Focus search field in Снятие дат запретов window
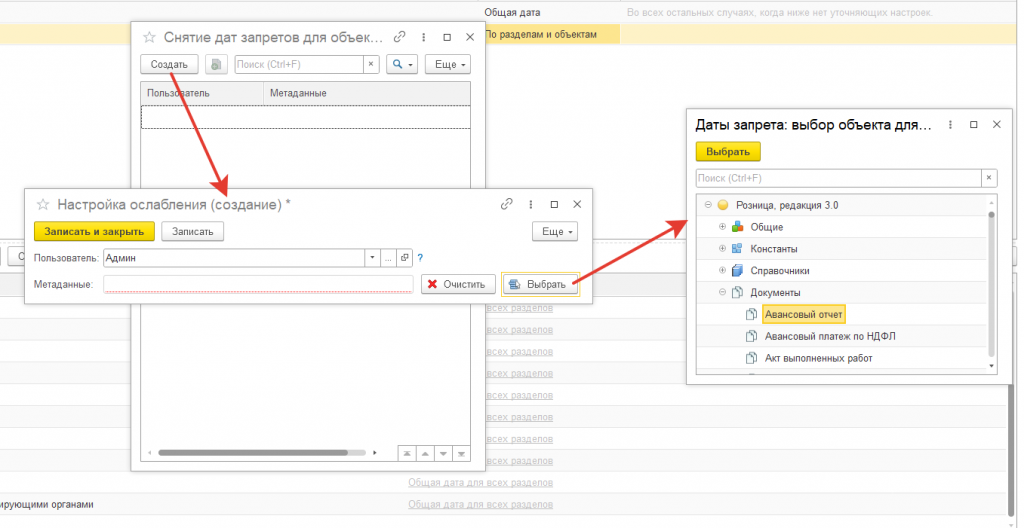The height and width of the screenshot is (528, 1024). coord(298,64)
